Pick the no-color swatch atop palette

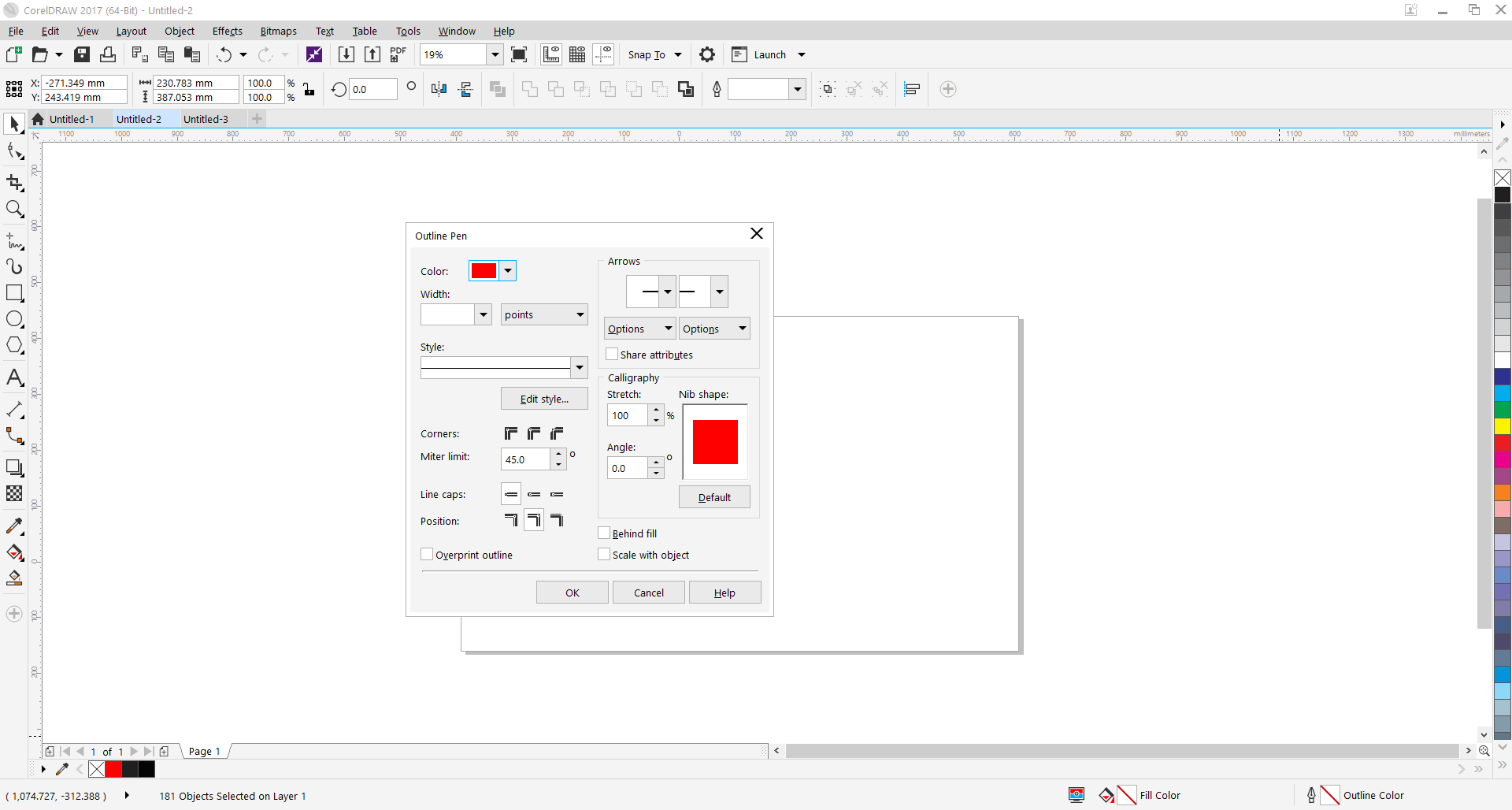point(1503,178)
